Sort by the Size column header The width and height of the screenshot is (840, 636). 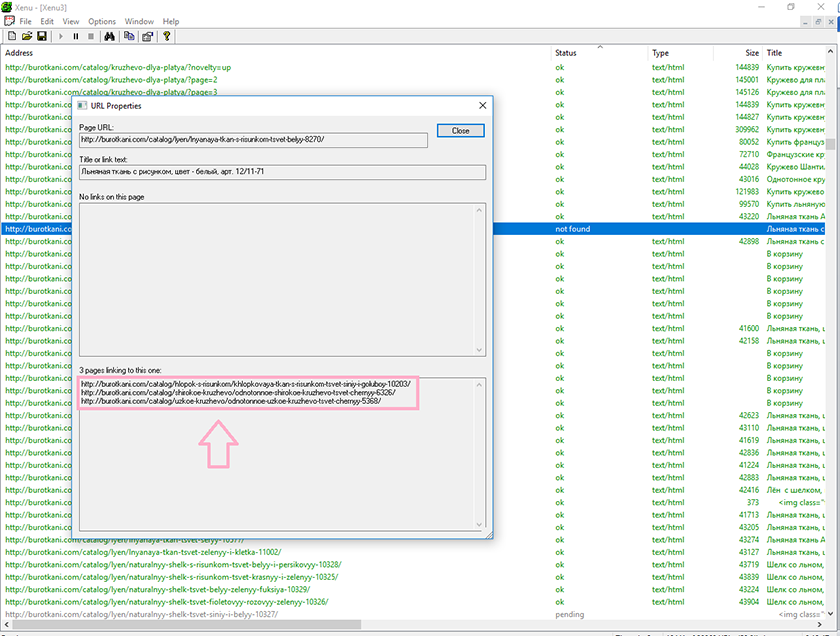click(738, 53)
